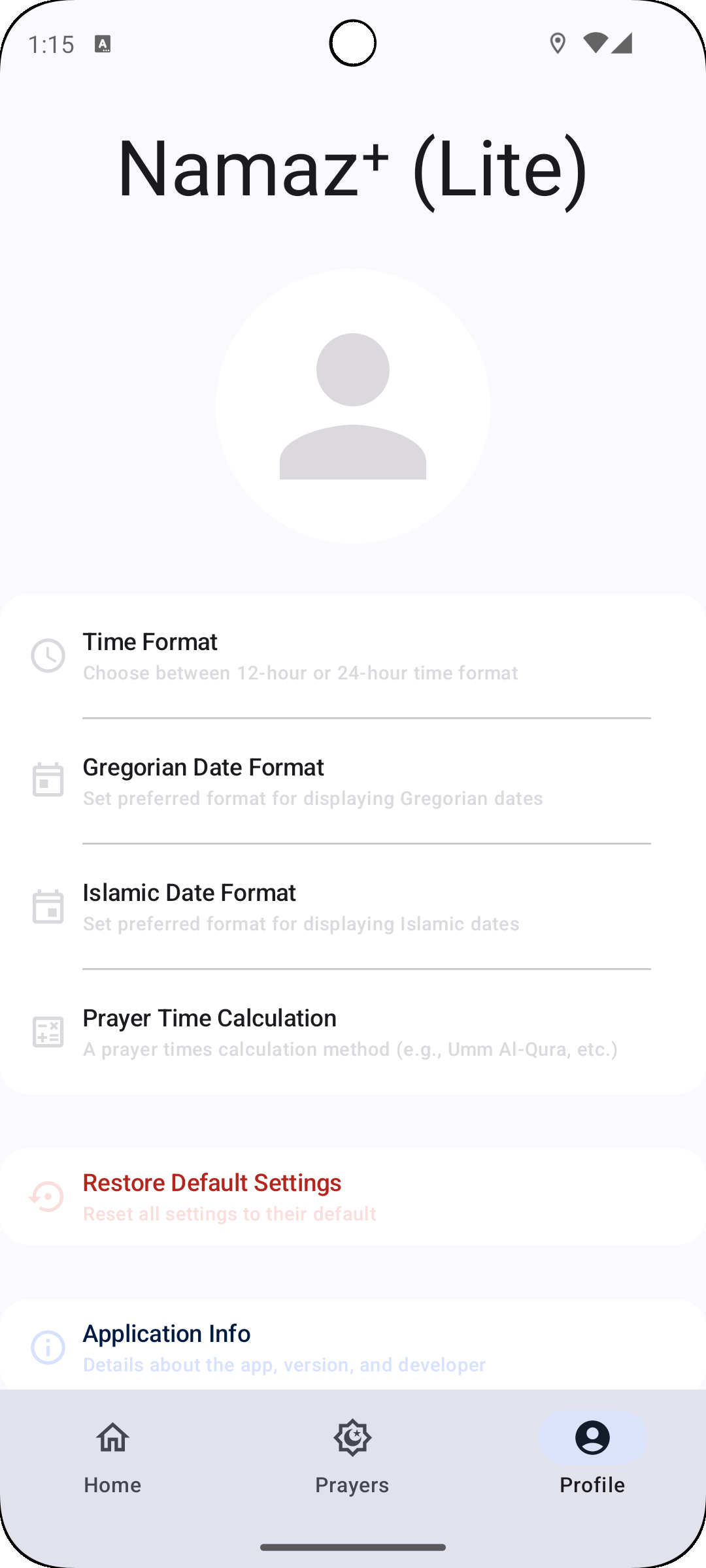This screenshot has height=1568, width=706.
Task: Switch to the Prayers tab label
Action: [352, 1485]
